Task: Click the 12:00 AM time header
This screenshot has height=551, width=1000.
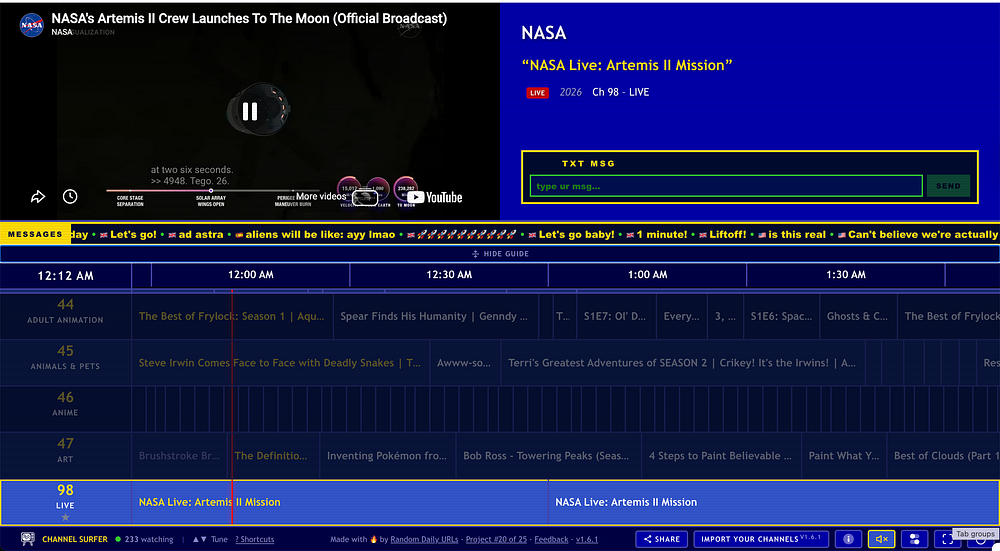Action: (x=251, y=275)
